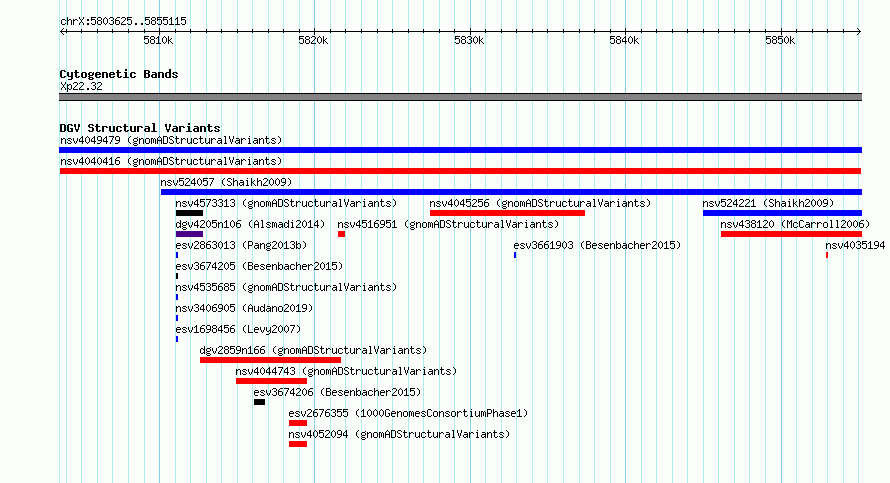Select the red dgv2859n166 variant bar
This screenshot has width=890, height=483.
[270, 360]
